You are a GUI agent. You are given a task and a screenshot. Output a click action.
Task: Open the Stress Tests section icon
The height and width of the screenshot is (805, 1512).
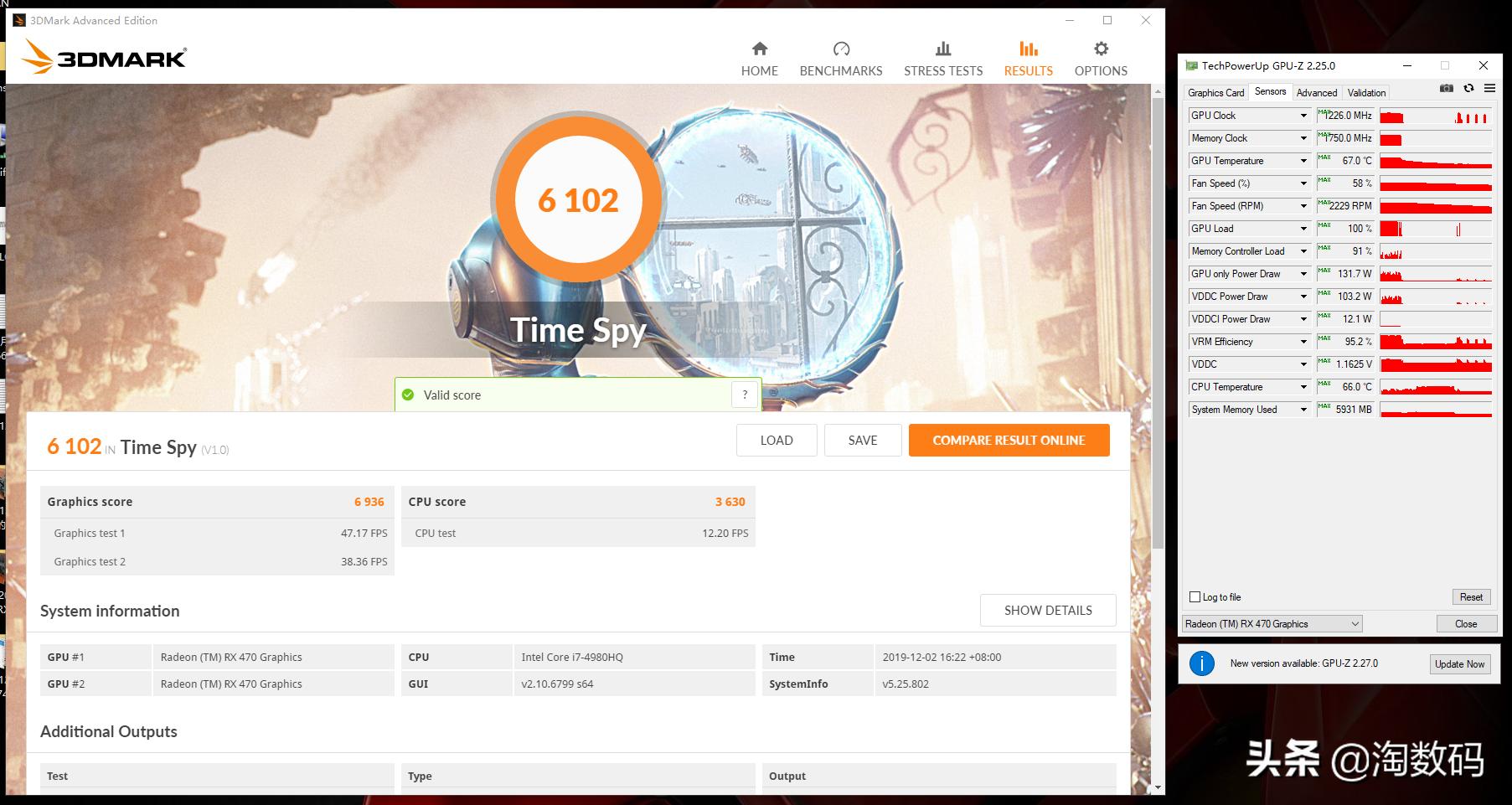[942, 49]
